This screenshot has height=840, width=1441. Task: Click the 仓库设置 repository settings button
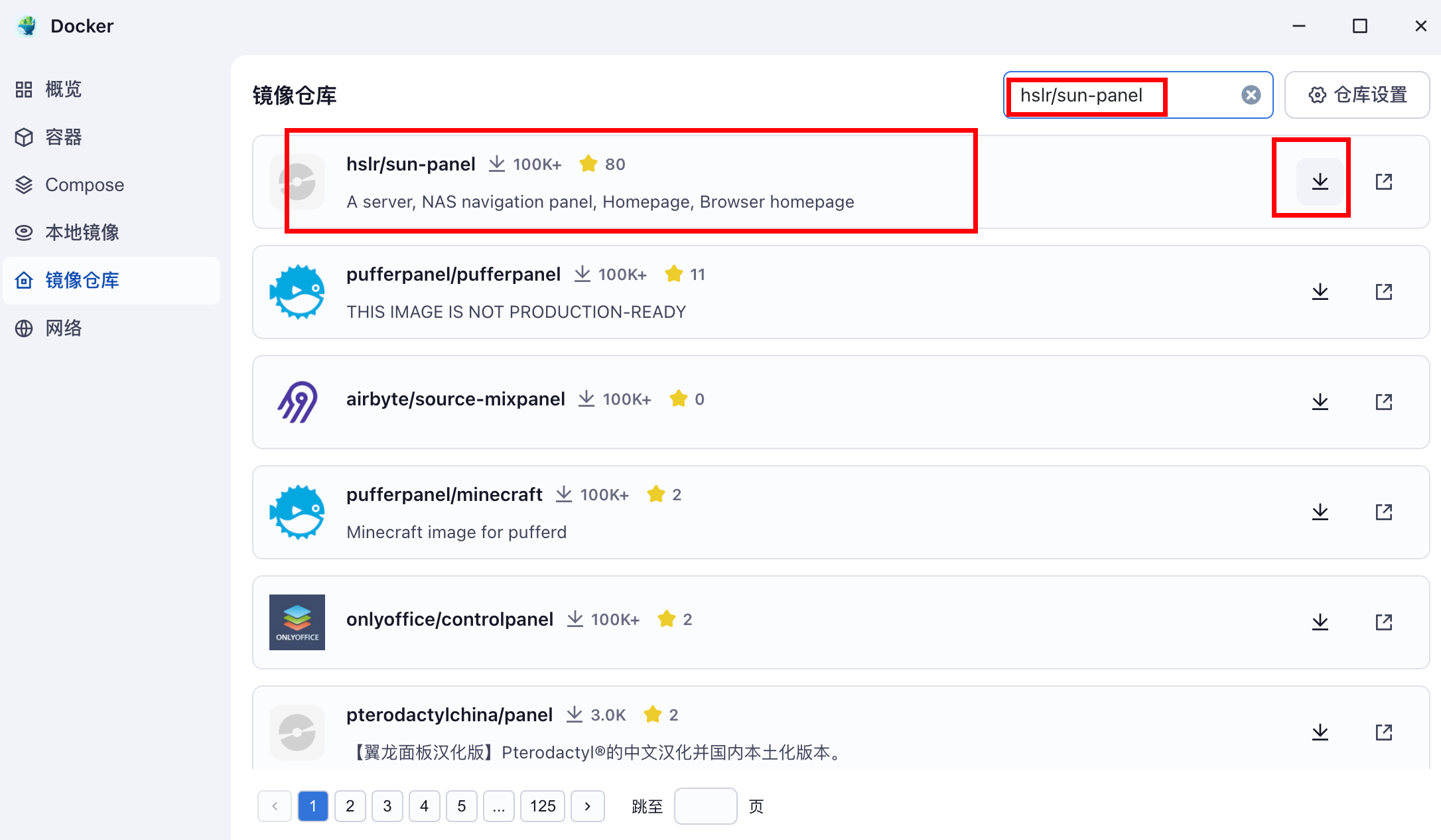tap(1357, 95)
